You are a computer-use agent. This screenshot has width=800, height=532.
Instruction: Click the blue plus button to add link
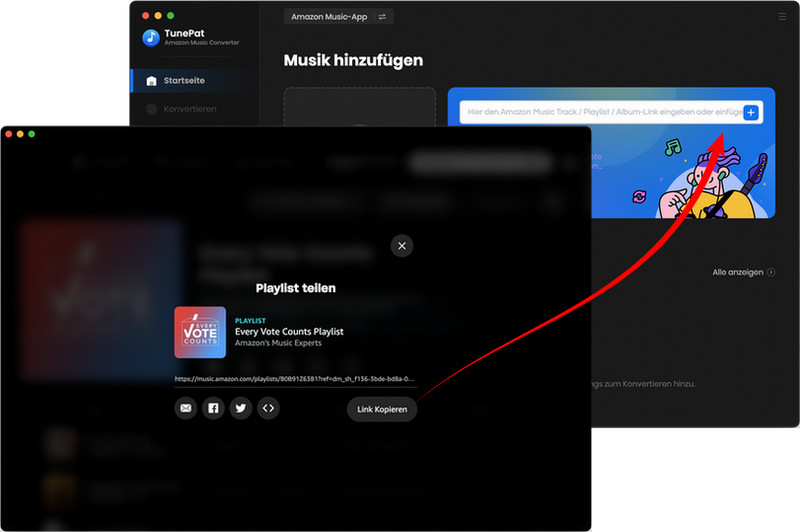(751, 112)
